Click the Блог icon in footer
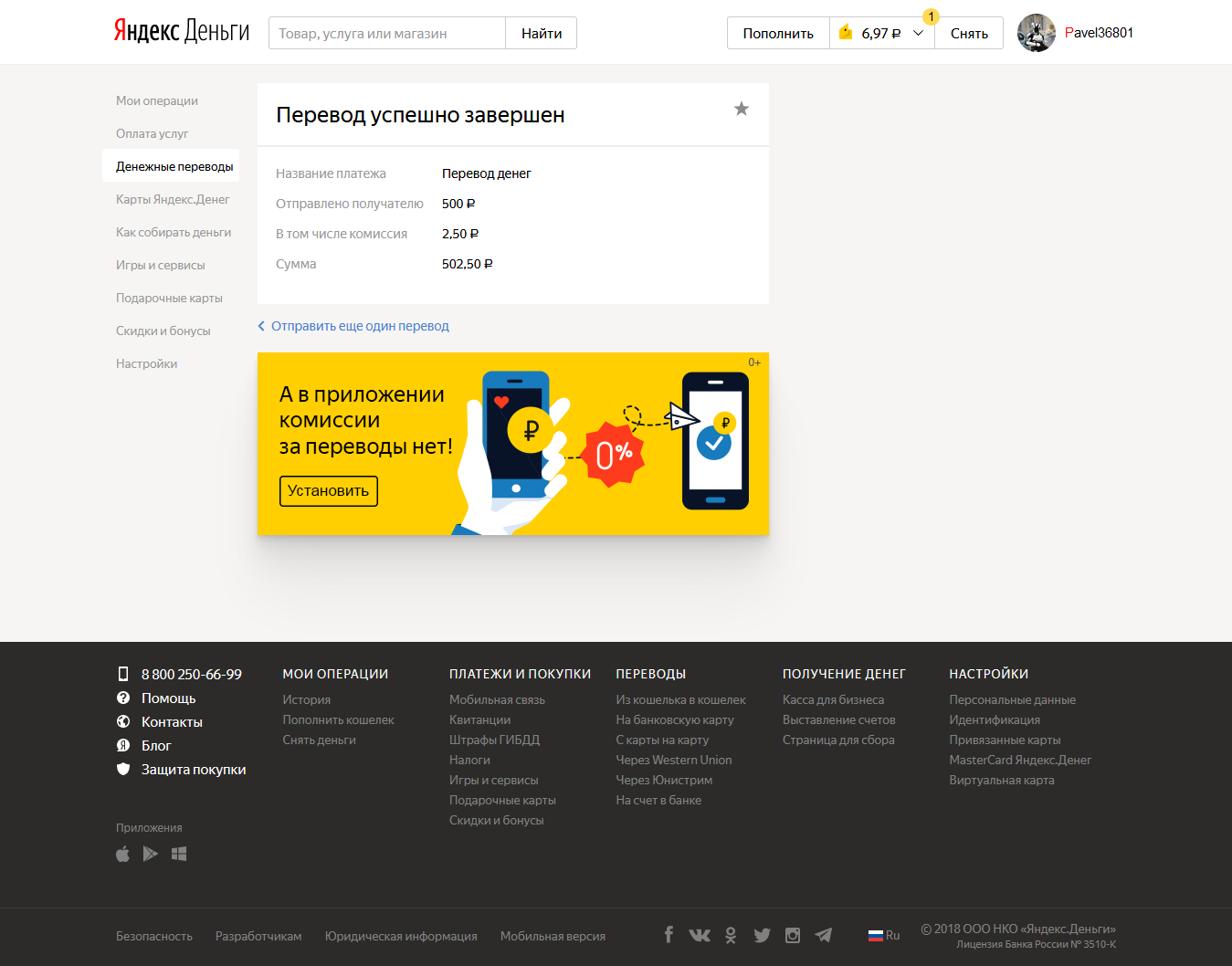Image resolution: width=1232 pixels, height=966 pixels. point(123,745)
